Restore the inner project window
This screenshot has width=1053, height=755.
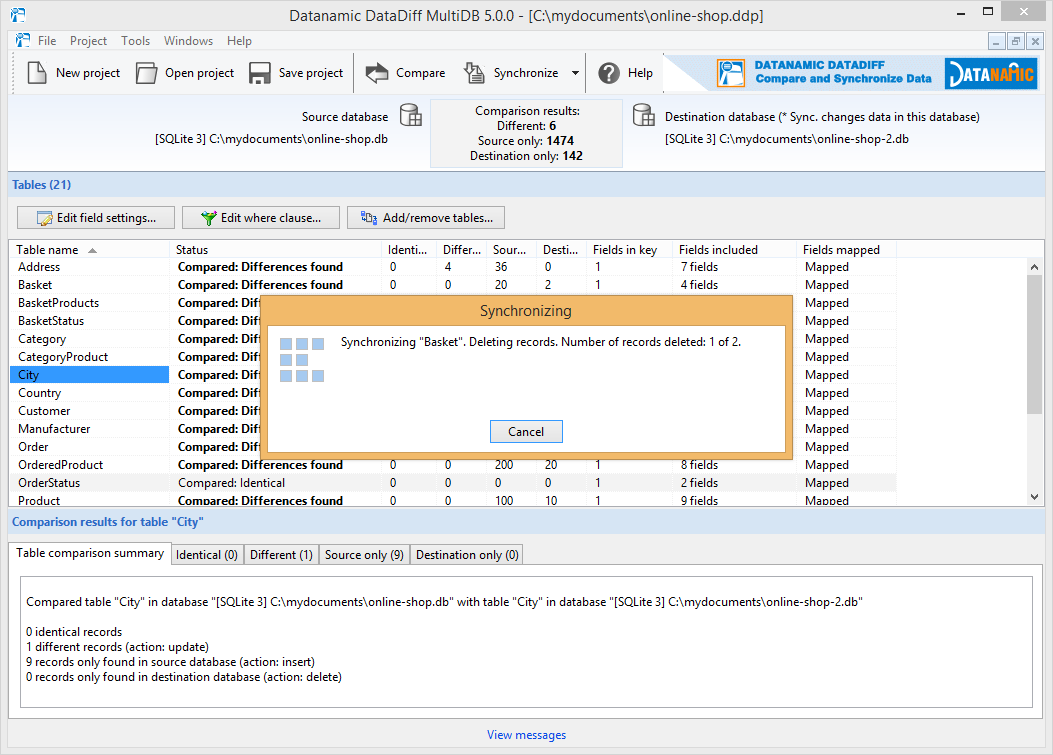(x=1015, y=42)
